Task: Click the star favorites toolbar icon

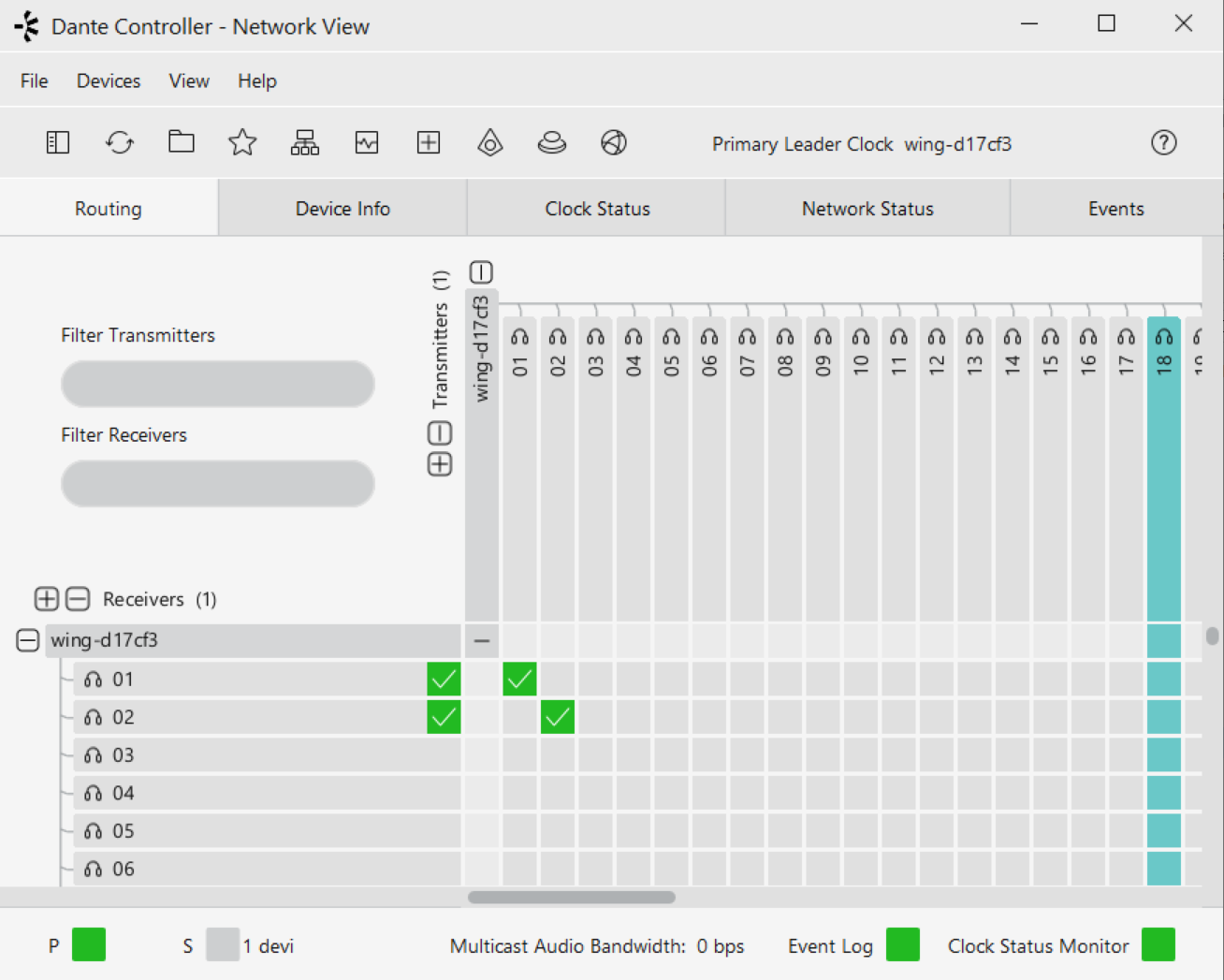Action: pyautogui.click(x=242, y=142)
